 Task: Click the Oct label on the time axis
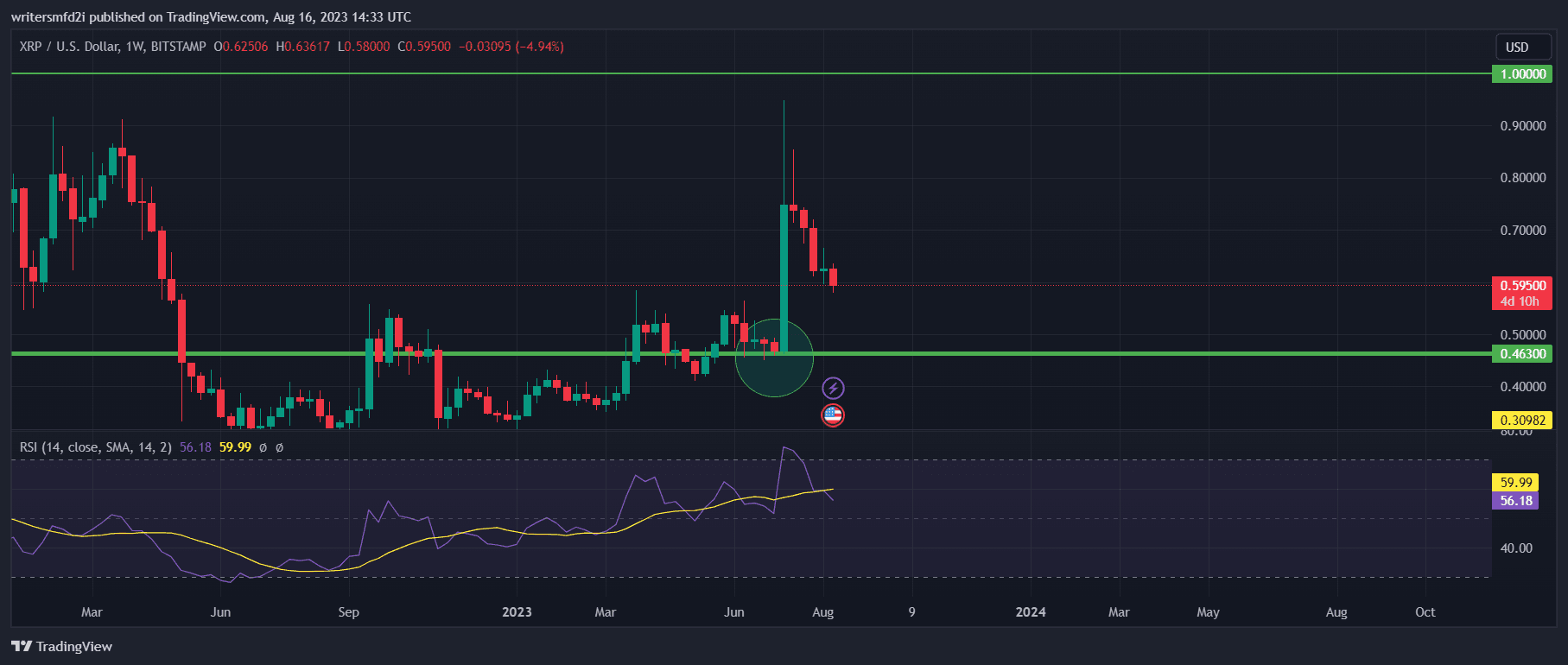coord(1425,612)
